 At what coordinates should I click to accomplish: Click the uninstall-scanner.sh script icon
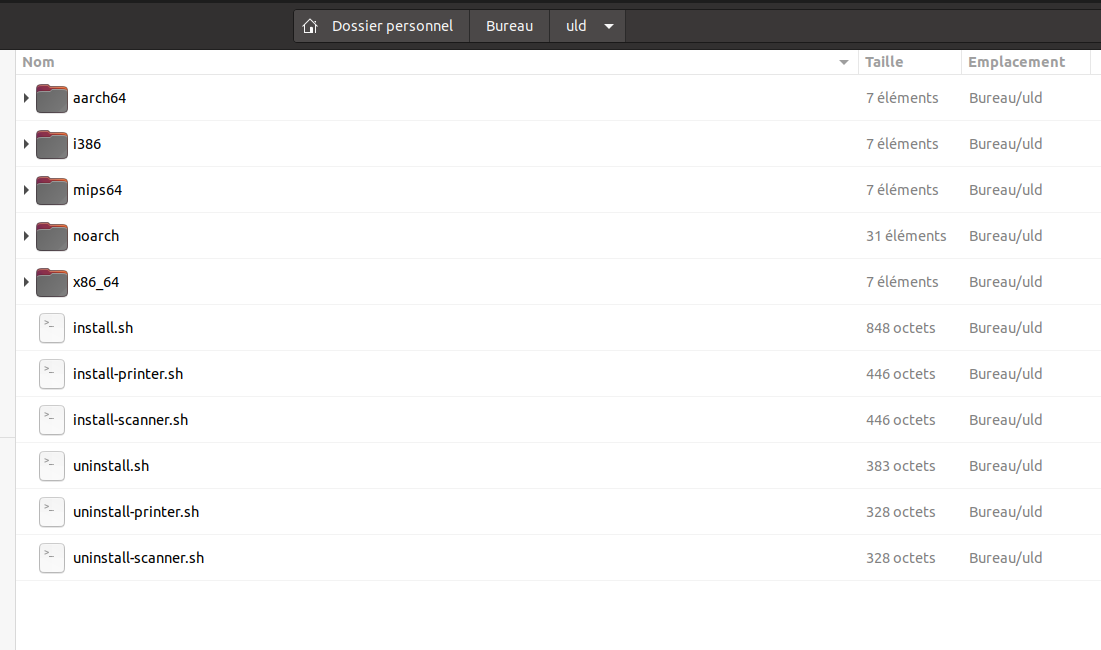point(51,558)
